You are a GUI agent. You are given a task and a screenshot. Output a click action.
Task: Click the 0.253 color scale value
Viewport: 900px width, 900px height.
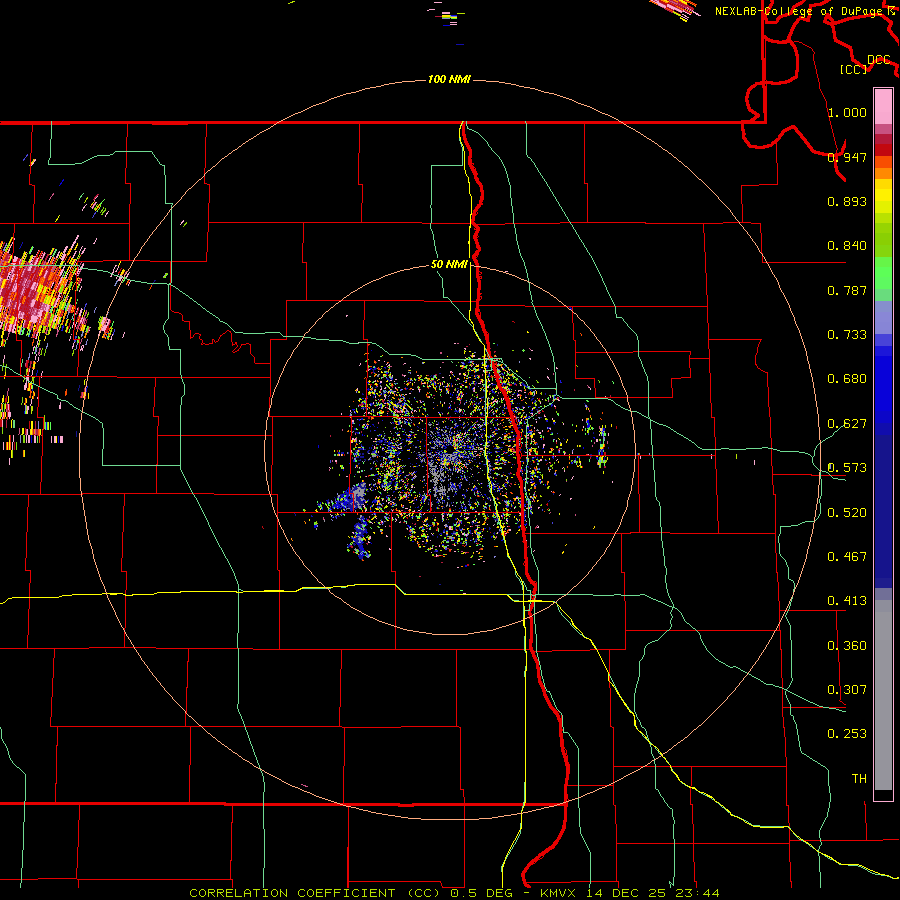tap(847, 734)
